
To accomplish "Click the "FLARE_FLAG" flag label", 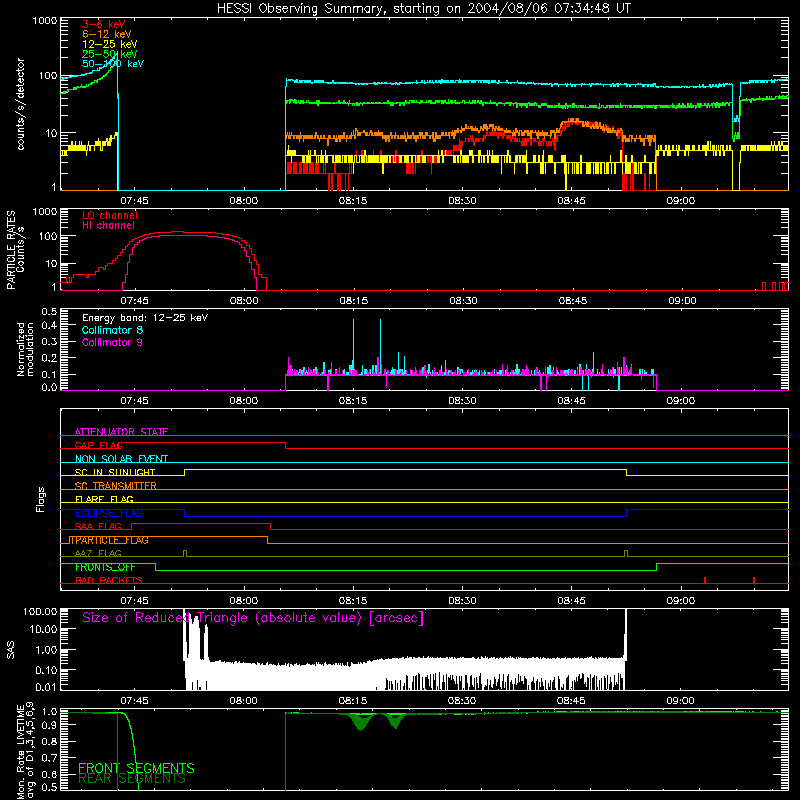I will pyautogui.click(x=104, y=499).
